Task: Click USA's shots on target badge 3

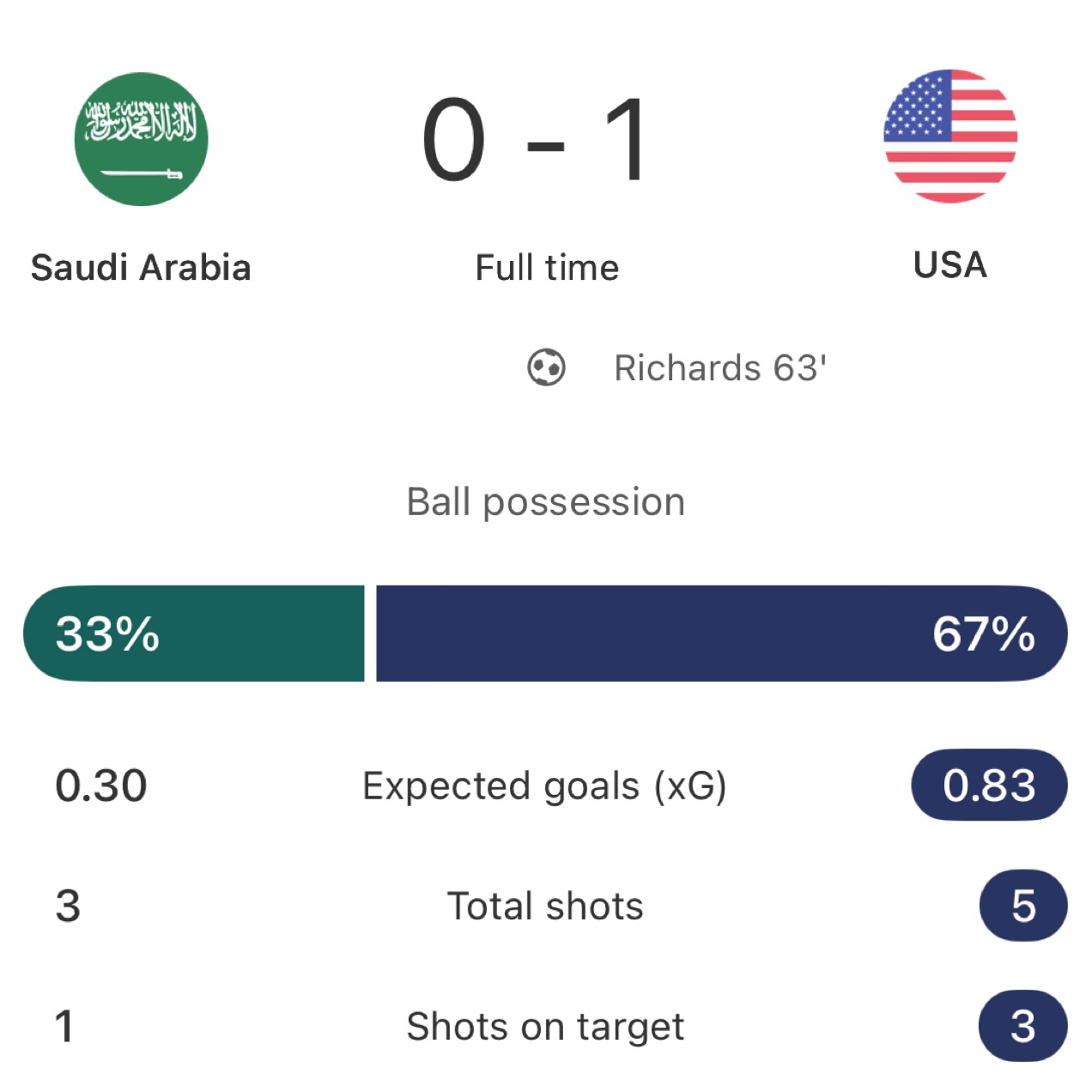Action: click(1023, 1025)
